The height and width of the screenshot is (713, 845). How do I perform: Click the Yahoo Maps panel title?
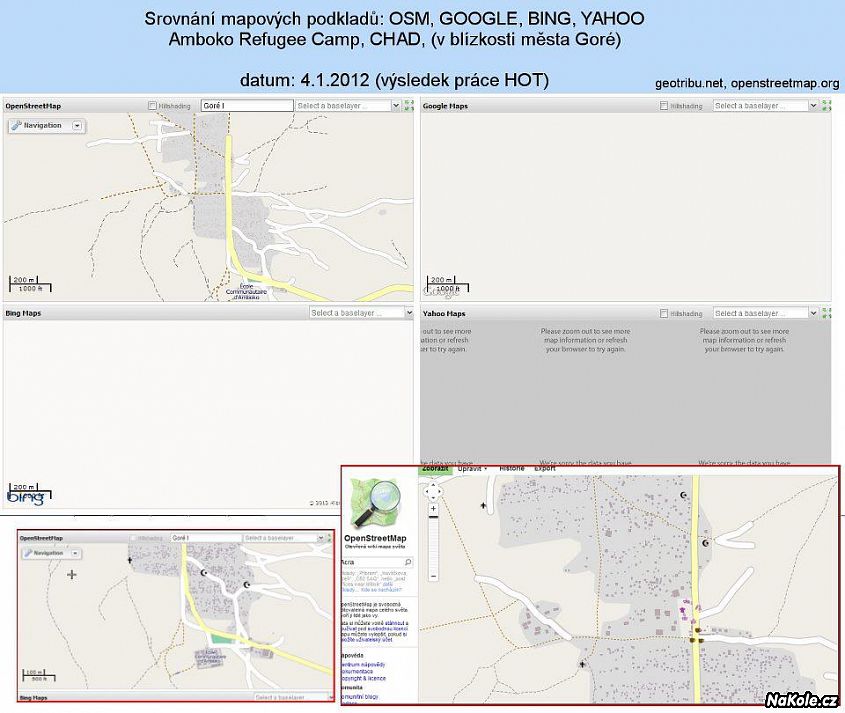click(444, 313)
